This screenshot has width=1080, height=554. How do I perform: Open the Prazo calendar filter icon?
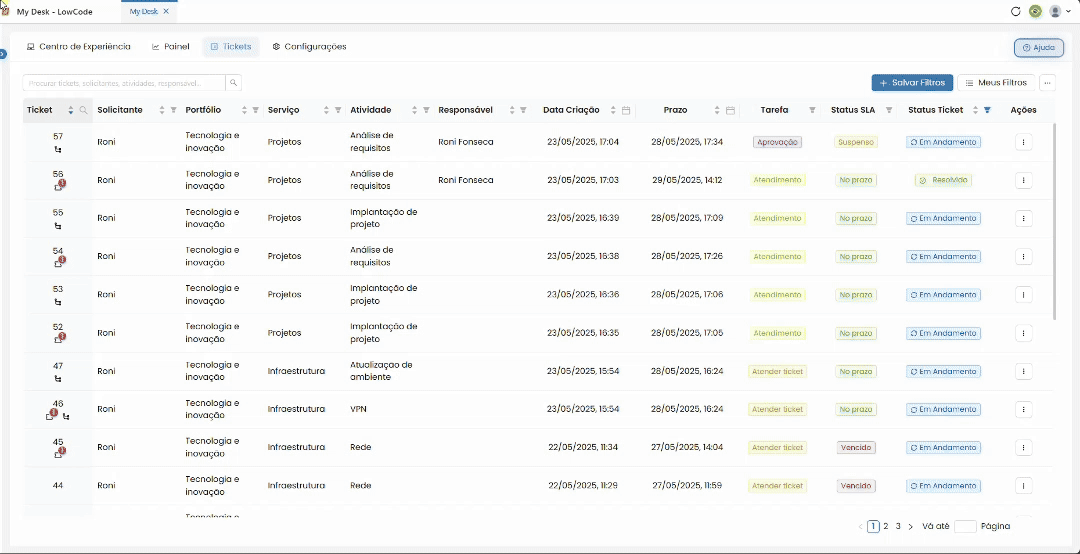[731, 110]
